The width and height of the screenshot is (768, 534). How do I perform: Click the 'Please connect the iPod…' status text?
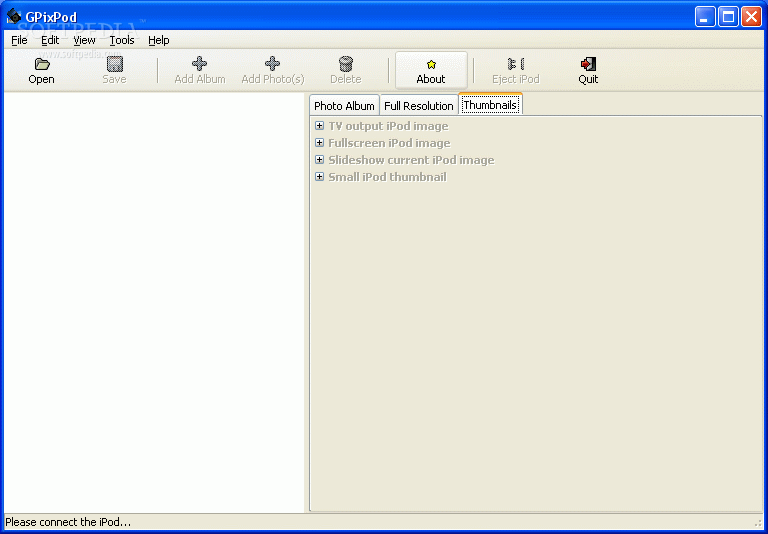coord(68,522)
